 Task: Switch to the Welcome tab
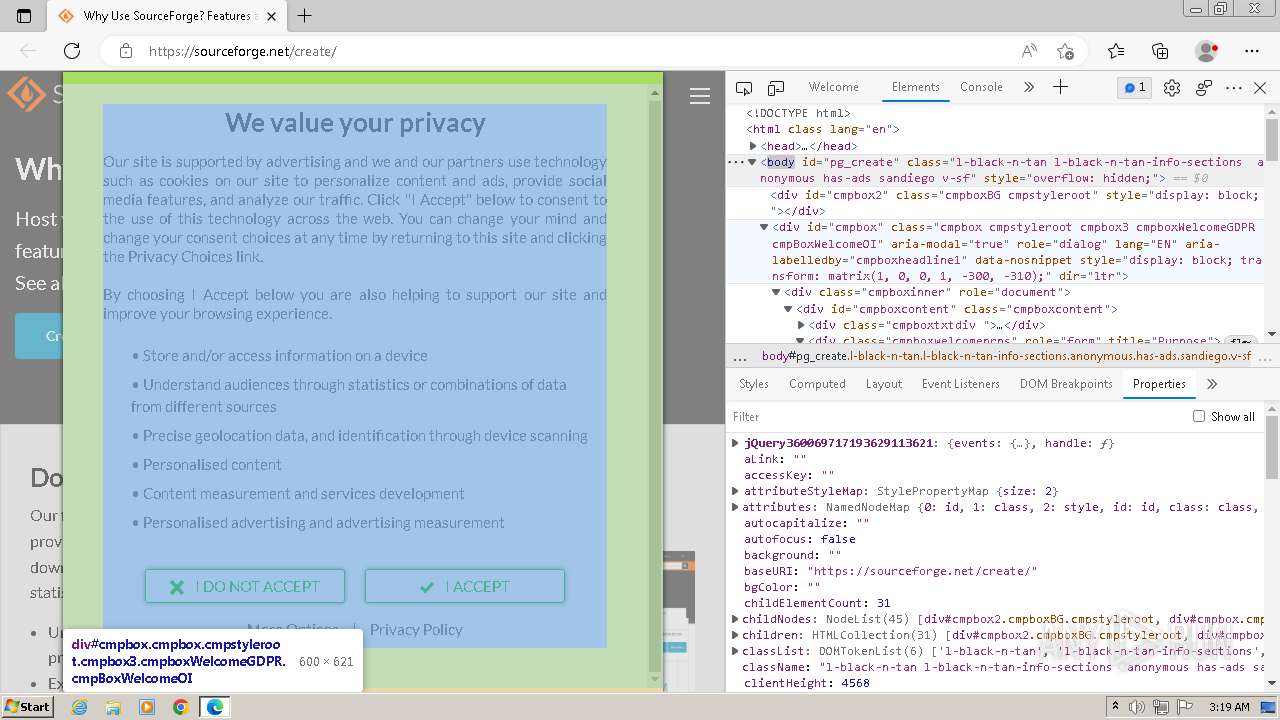[833, 87]
